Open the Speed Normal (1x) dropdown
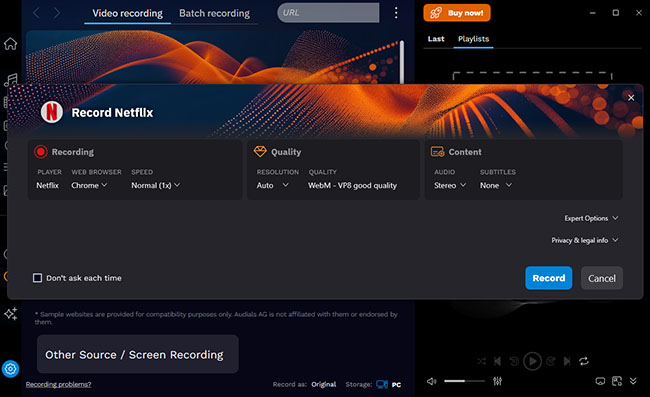Image resolution: width=650 pixels, height=397 pixels. point(155,185)
